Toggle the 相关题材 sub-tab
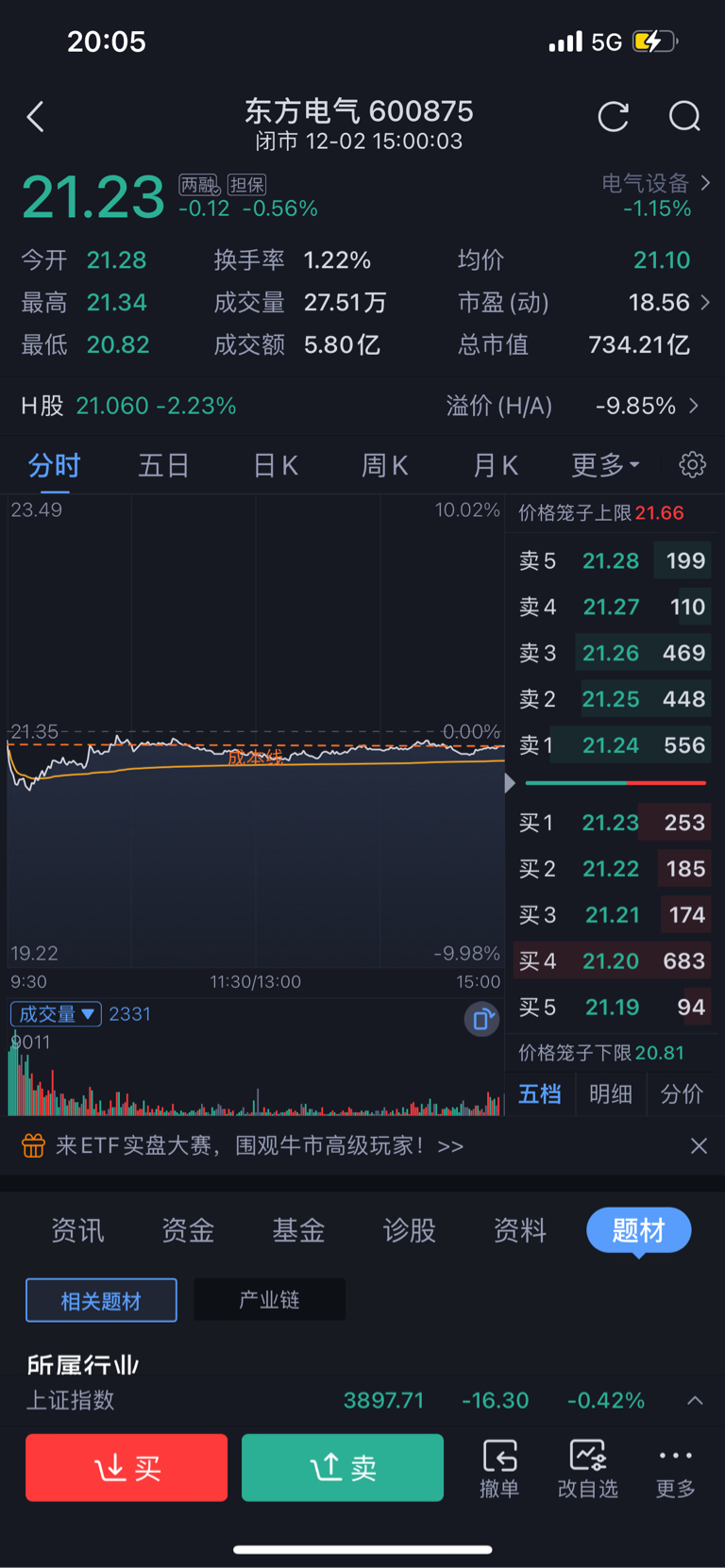Screen dimensions: 725x1568 tap(101, 1300)
